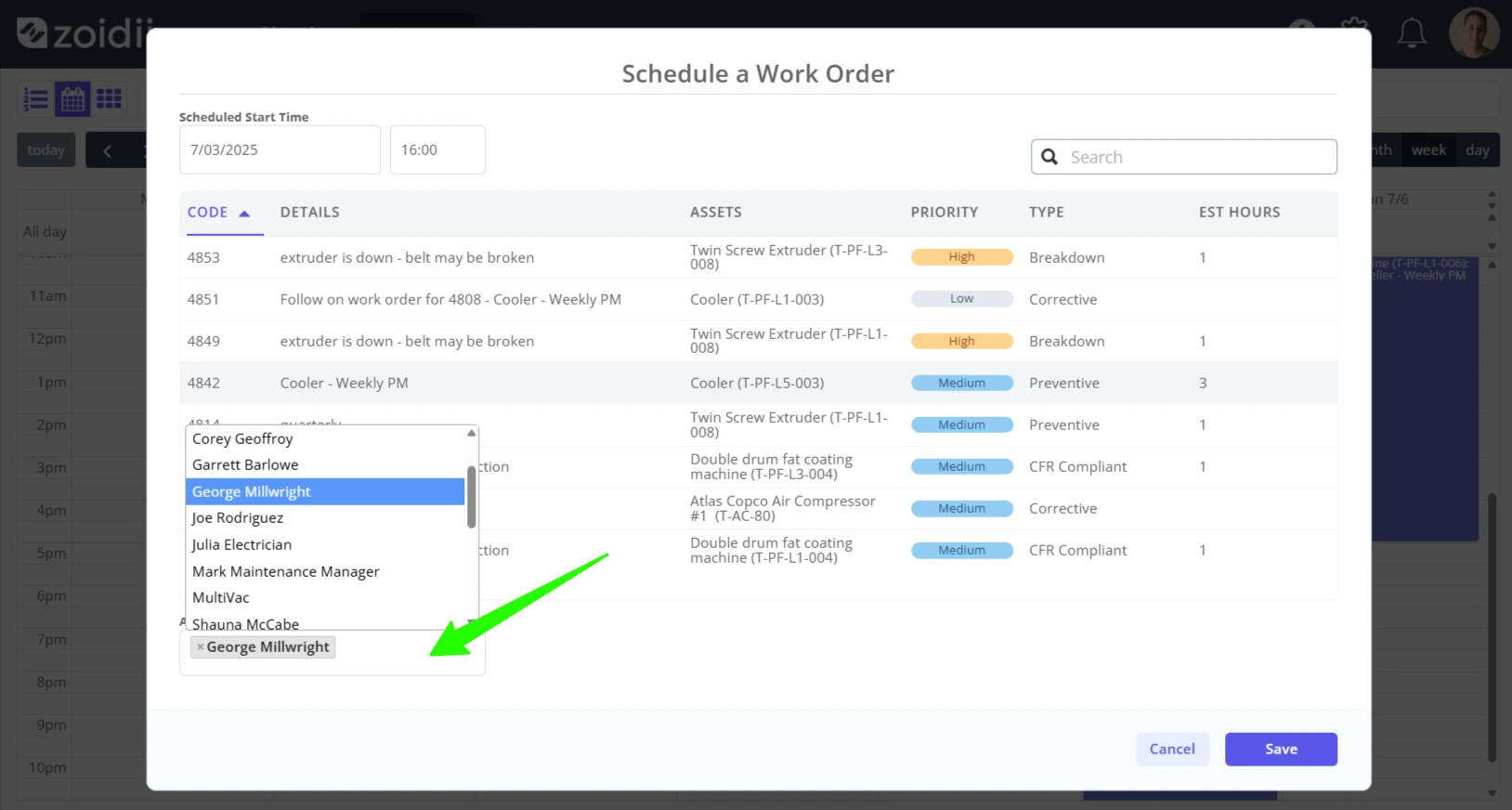1512x810 pixels.
Task: Switch to grid view icon
Action: click(109, 98)
